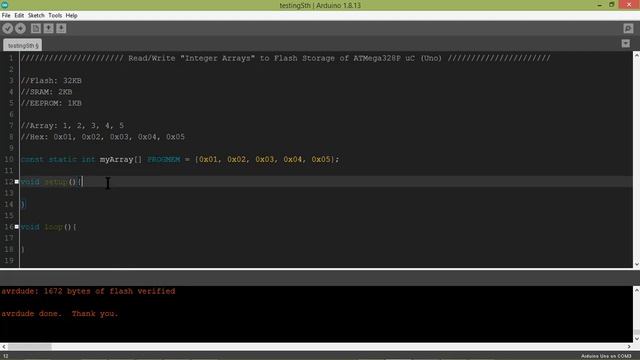Open a sketch with the Open icon
Screen dimensions: 640x360
pos(49,28)
